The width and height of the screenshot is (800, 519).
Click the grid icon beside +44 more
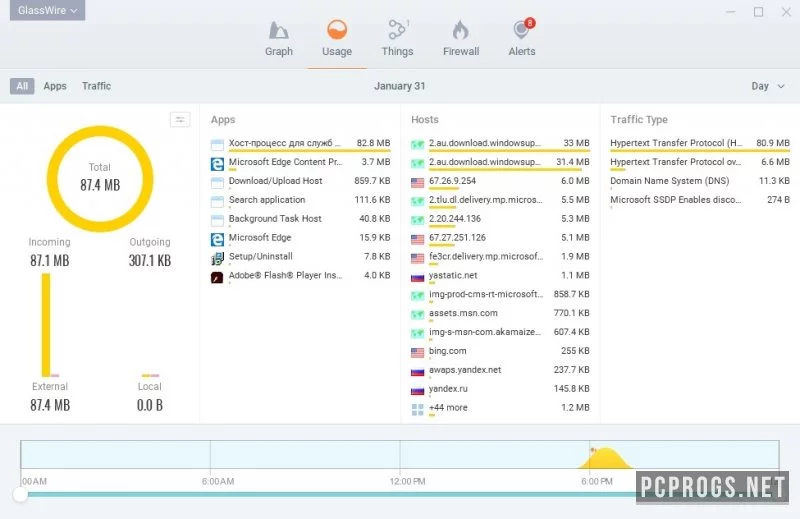click(417, 409)
